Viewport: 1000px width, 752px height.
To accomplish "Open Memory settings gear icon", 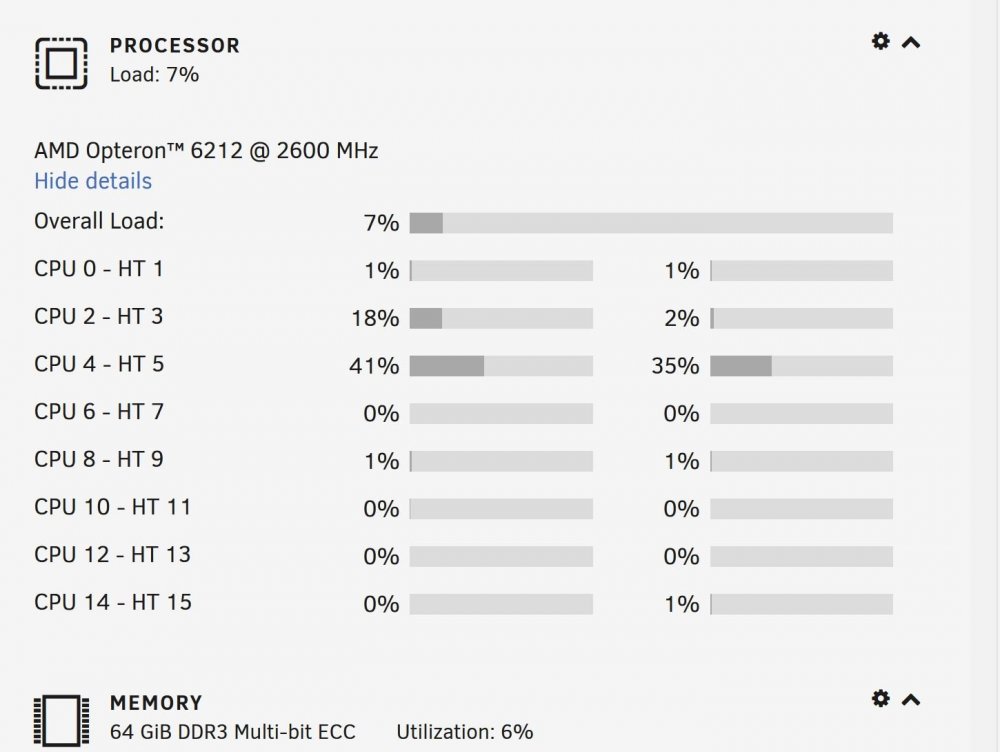I will coord(881,698).
